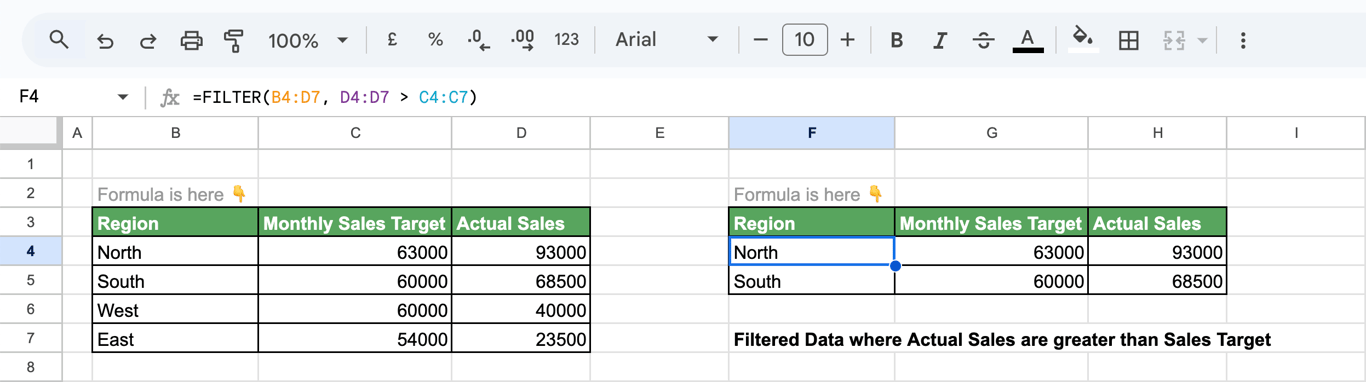Toggle strikethrough formatting
1366x382 pixels.
984,40
